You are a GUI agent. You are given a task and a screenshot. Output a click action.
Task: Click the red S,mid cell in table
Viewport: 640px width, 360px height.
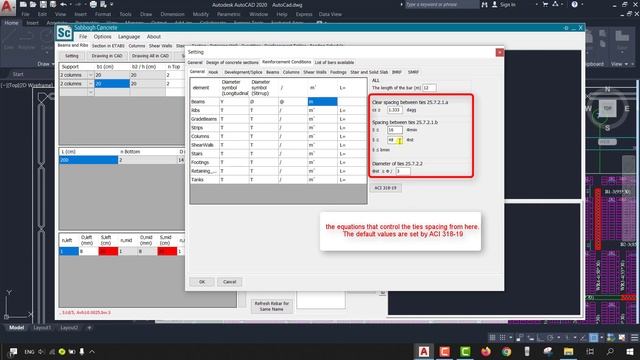pos(167,251)
